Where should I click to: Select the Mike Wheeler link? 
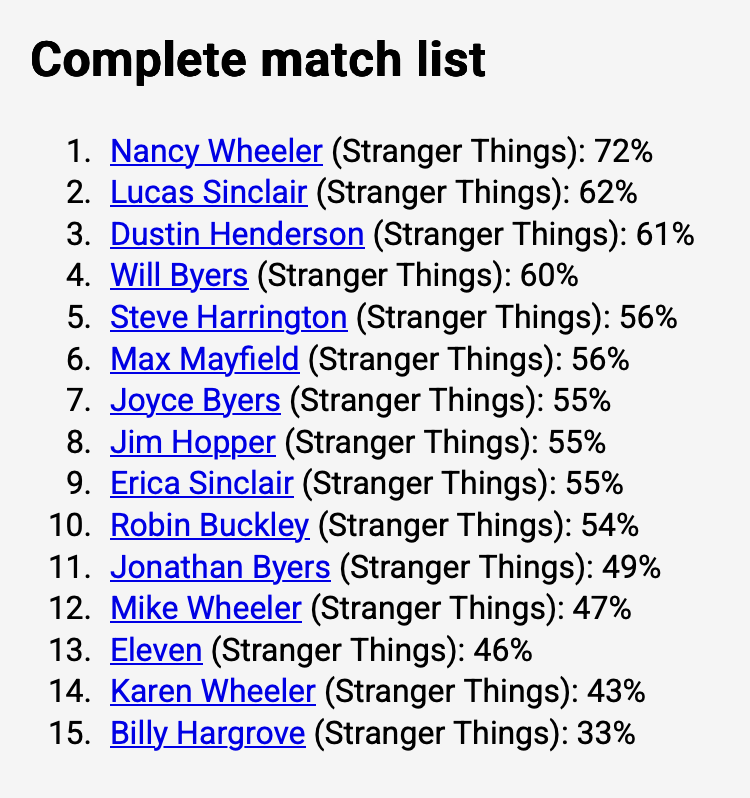(206, 608)
